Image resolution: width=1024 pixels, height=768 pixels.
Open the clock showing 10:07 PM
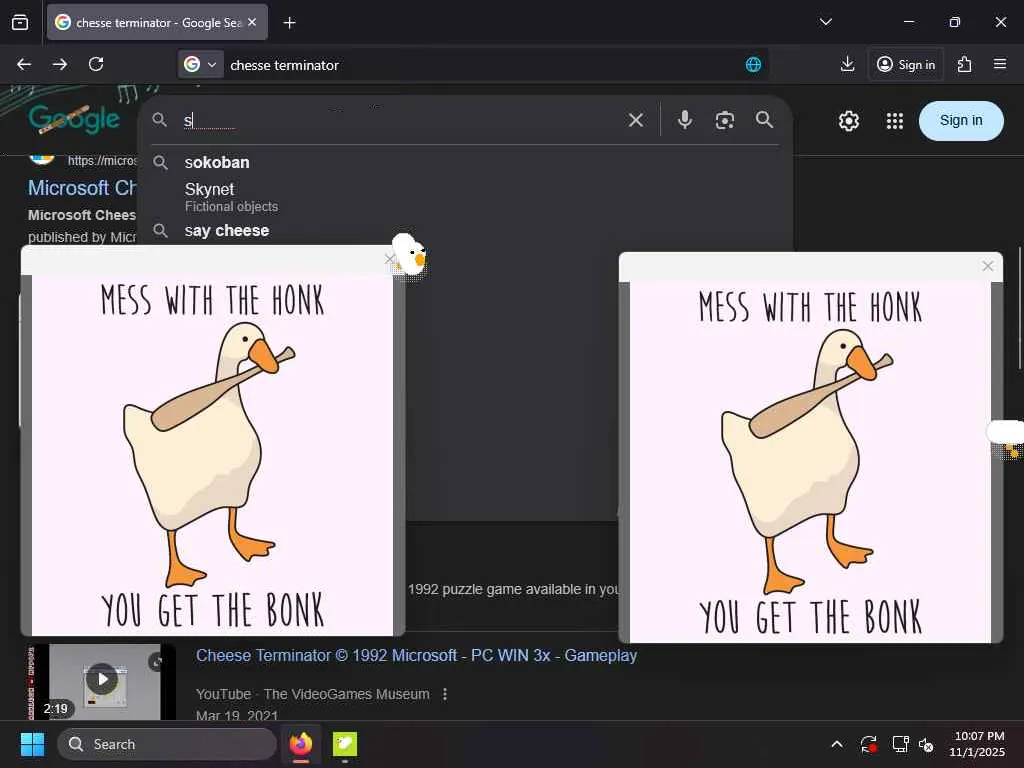[977, 744]
